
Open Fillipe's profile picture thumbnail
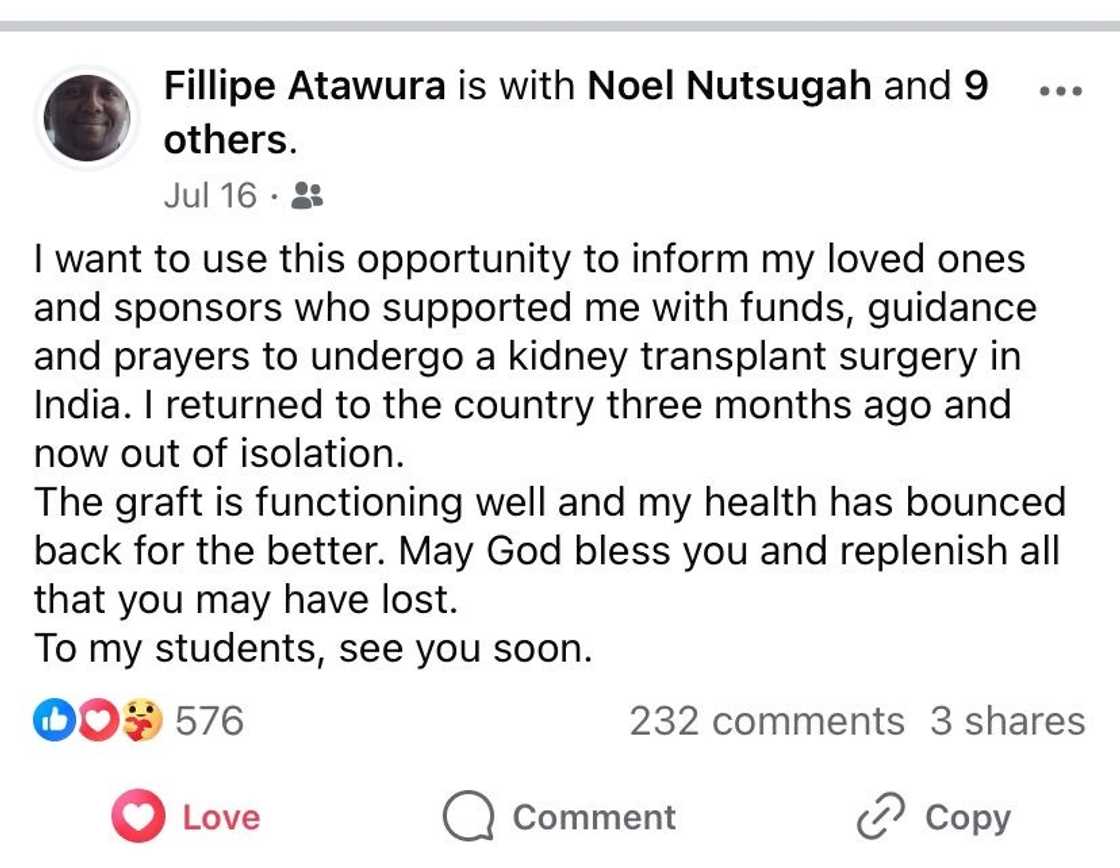[88, 117]
